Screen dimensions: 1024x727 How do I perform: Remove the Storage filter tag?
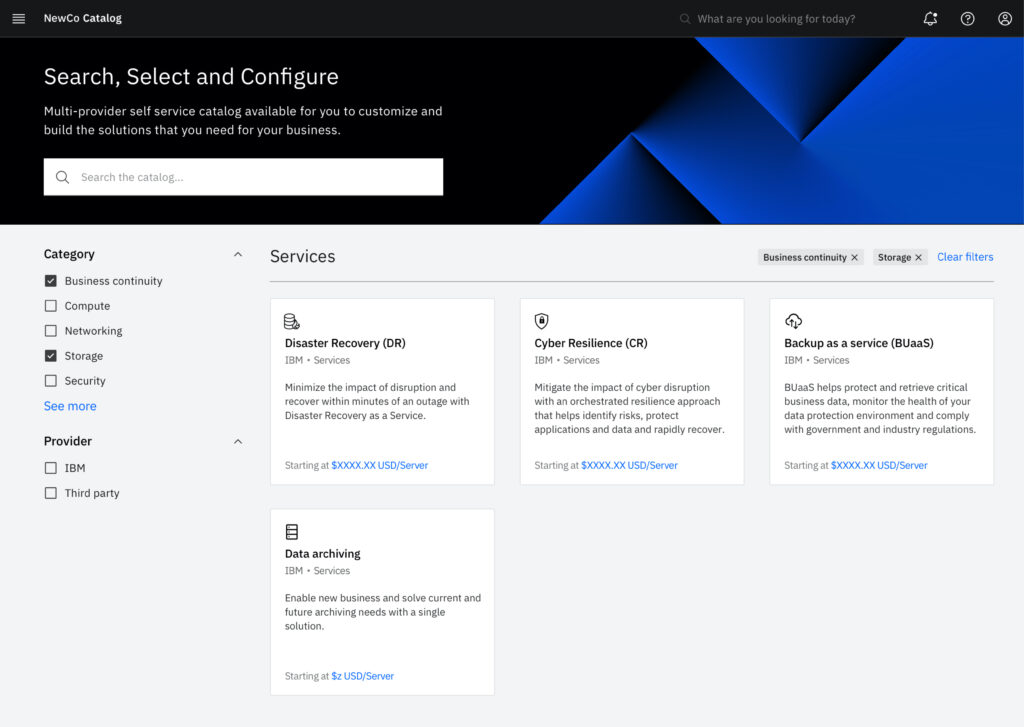918,258
